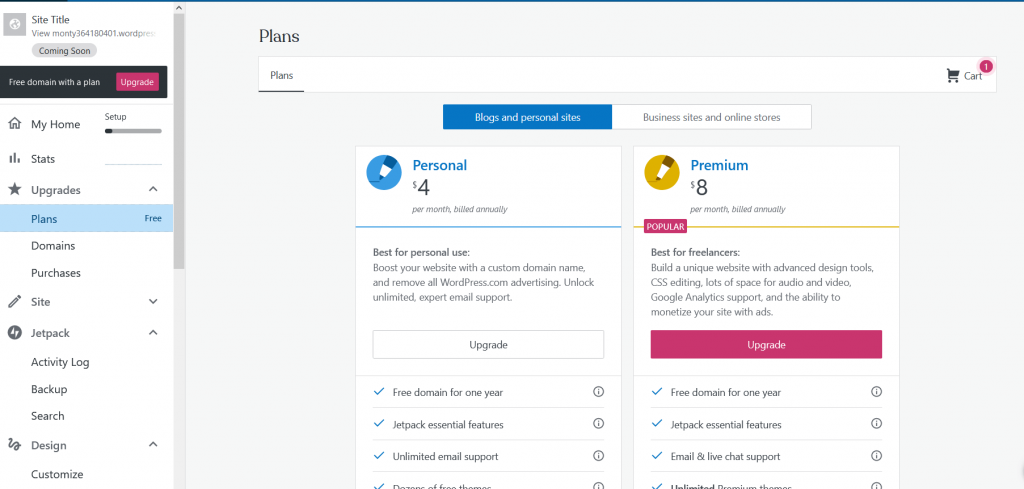Collapse the Design section chevron

(x=153, y=445)
